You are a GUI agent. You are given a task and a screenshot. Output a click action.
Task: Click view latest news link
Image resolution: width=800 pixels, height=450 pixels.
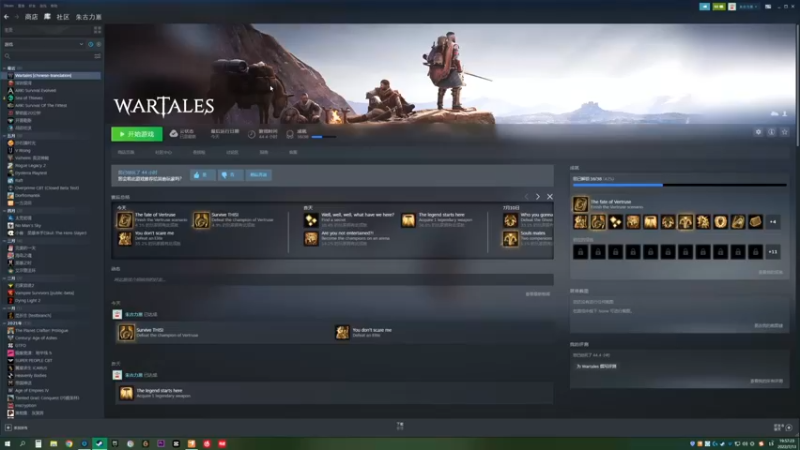[x=538, y=294]
